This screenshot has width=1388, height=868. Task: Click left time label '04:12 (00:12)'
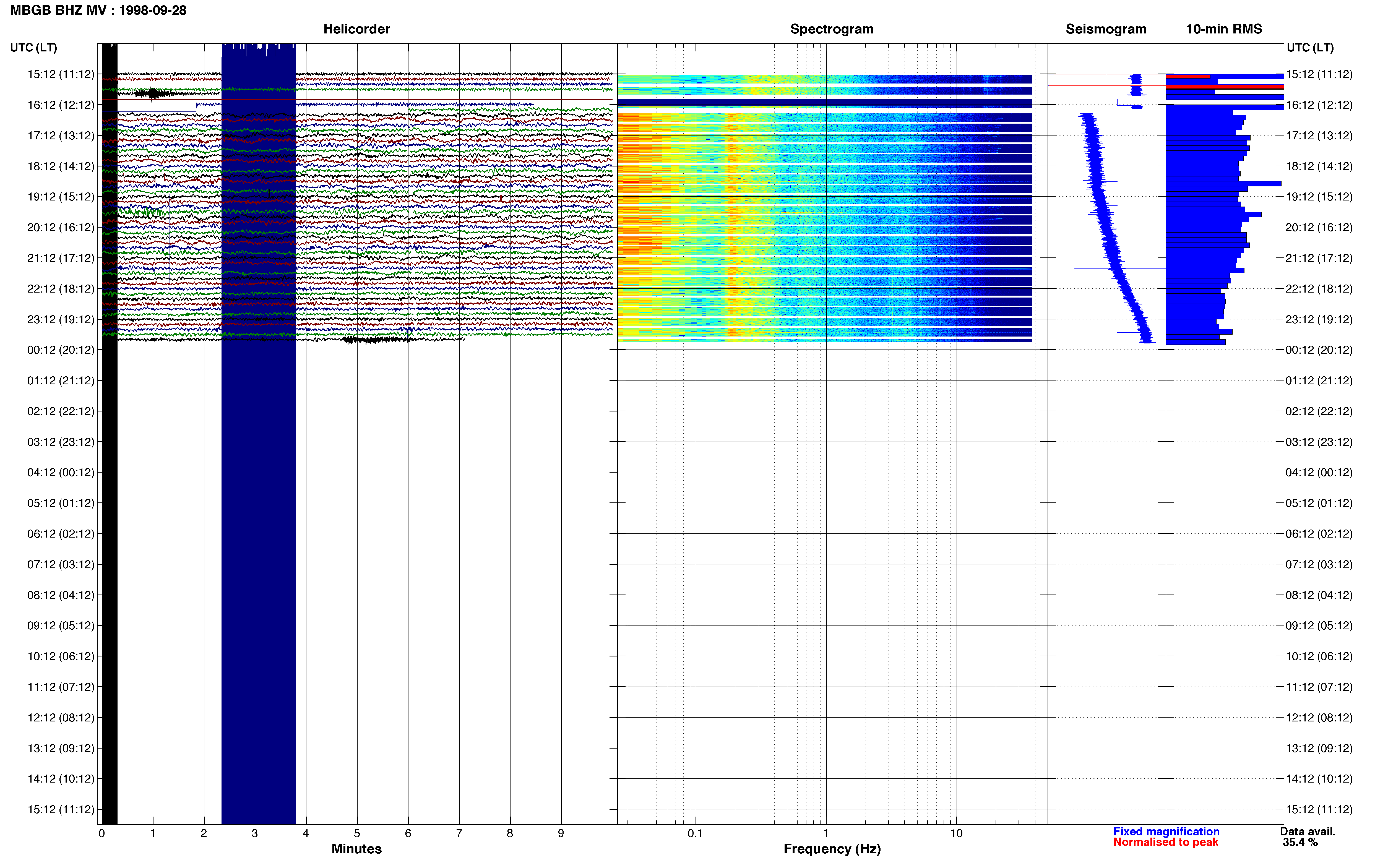61,473
